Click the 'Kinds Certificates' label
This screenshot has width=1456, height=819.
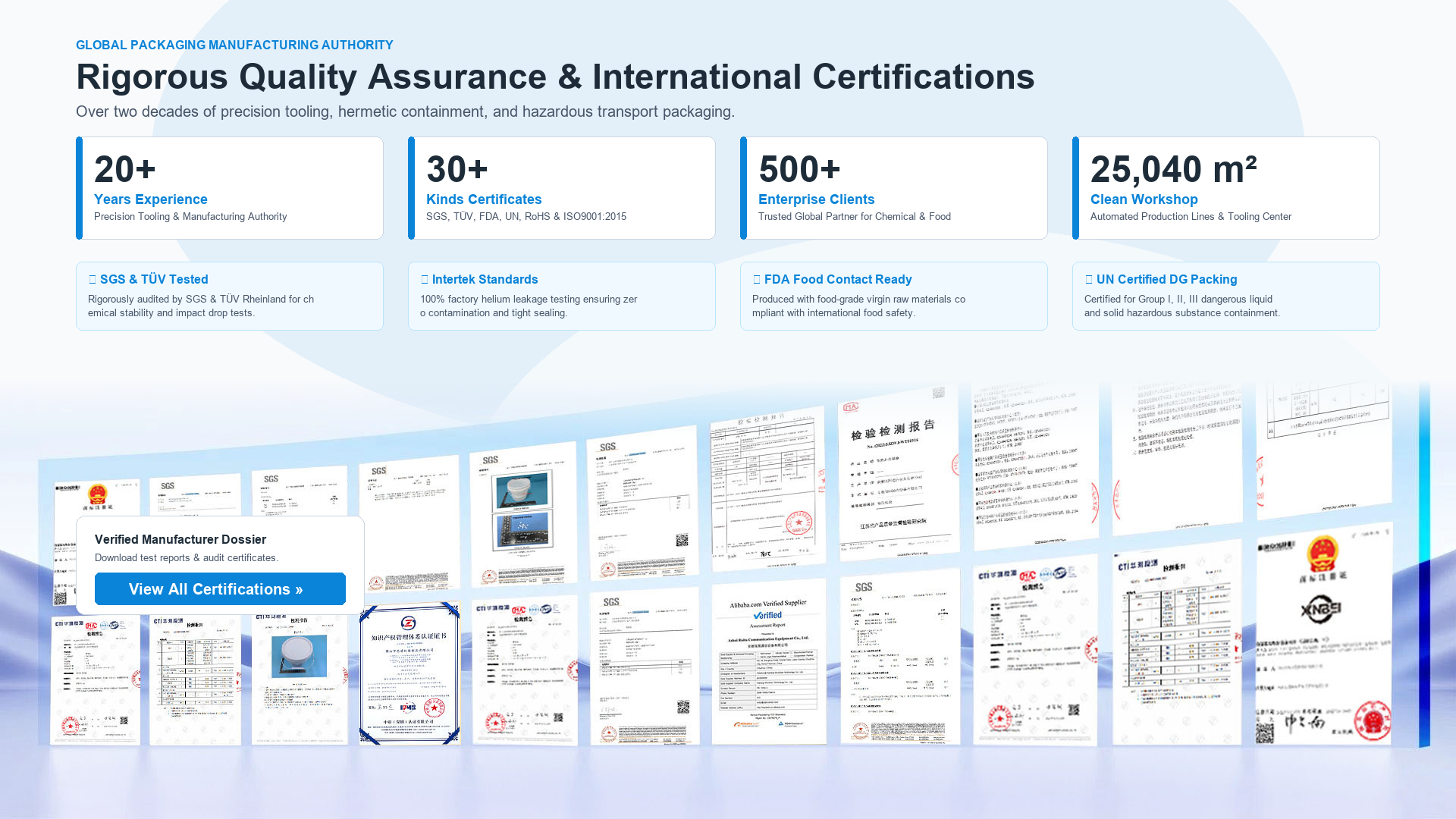(x=484, y=199)
